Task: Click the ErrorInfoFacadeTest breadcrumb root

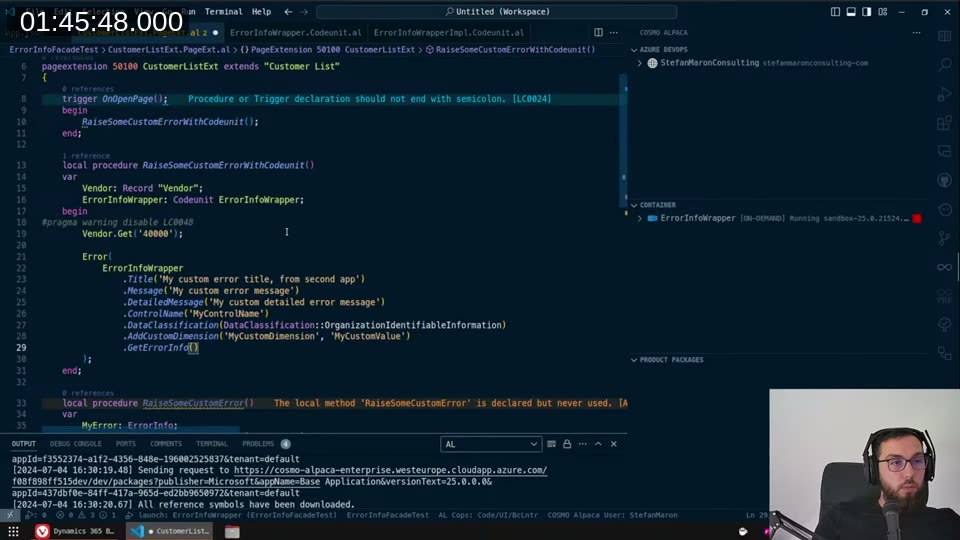Action: 54,50
